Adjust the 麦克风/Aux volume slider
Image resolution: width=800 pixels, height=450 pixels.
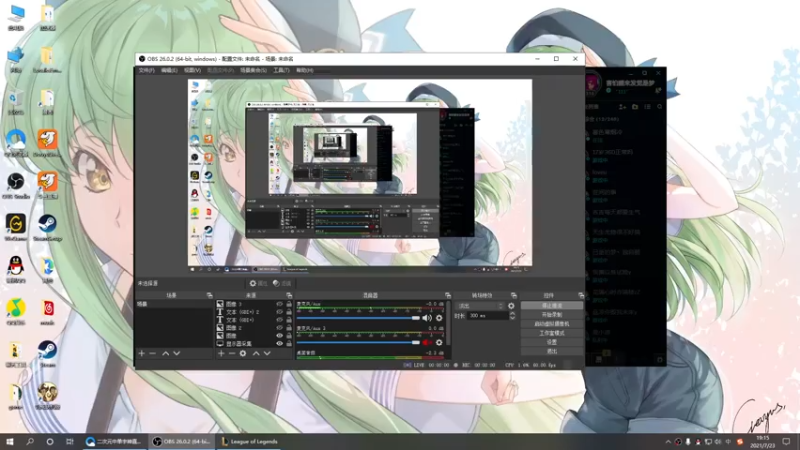coord(358,318)
